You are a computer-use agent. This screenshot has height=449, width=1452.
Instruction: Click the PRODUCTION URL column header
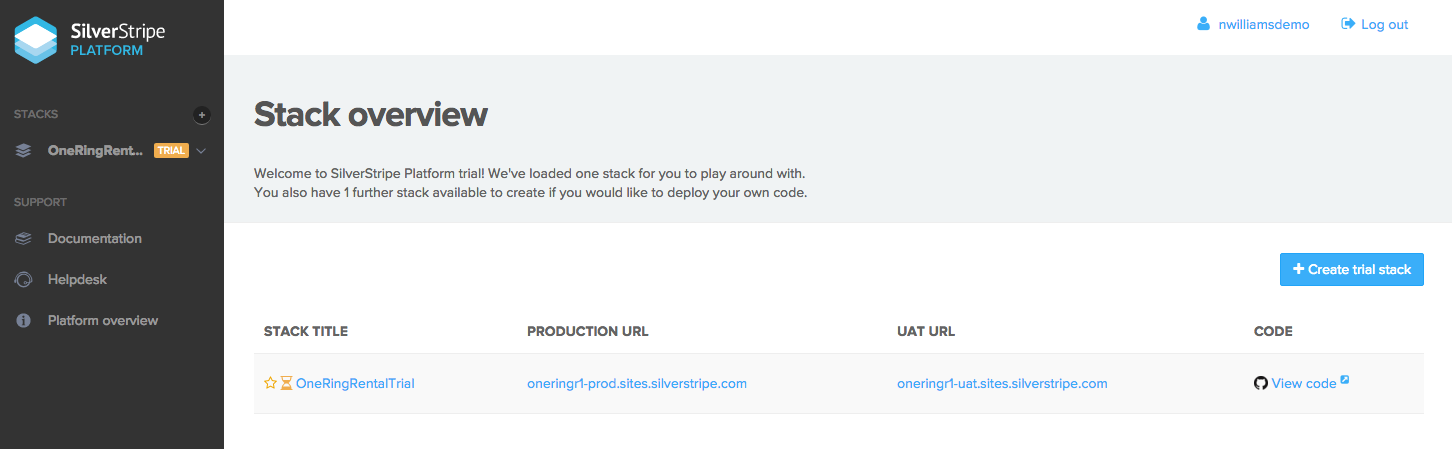pos(588,331)
